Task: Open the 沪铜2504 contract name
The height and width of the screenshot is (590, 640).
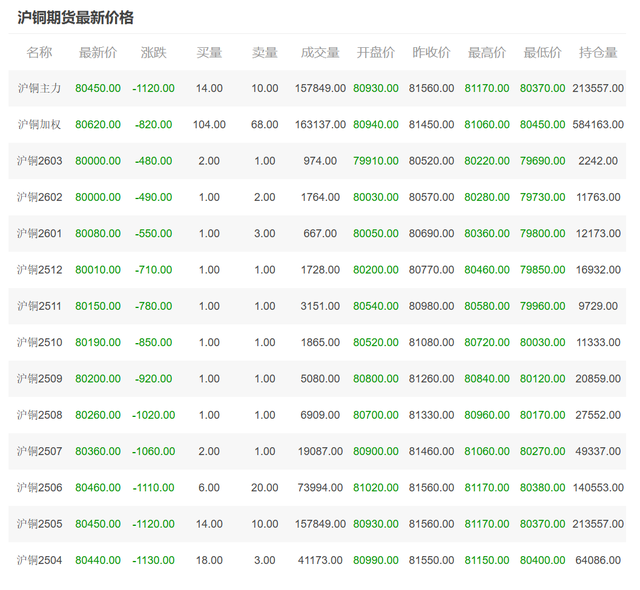Action: tap(39, 560)
